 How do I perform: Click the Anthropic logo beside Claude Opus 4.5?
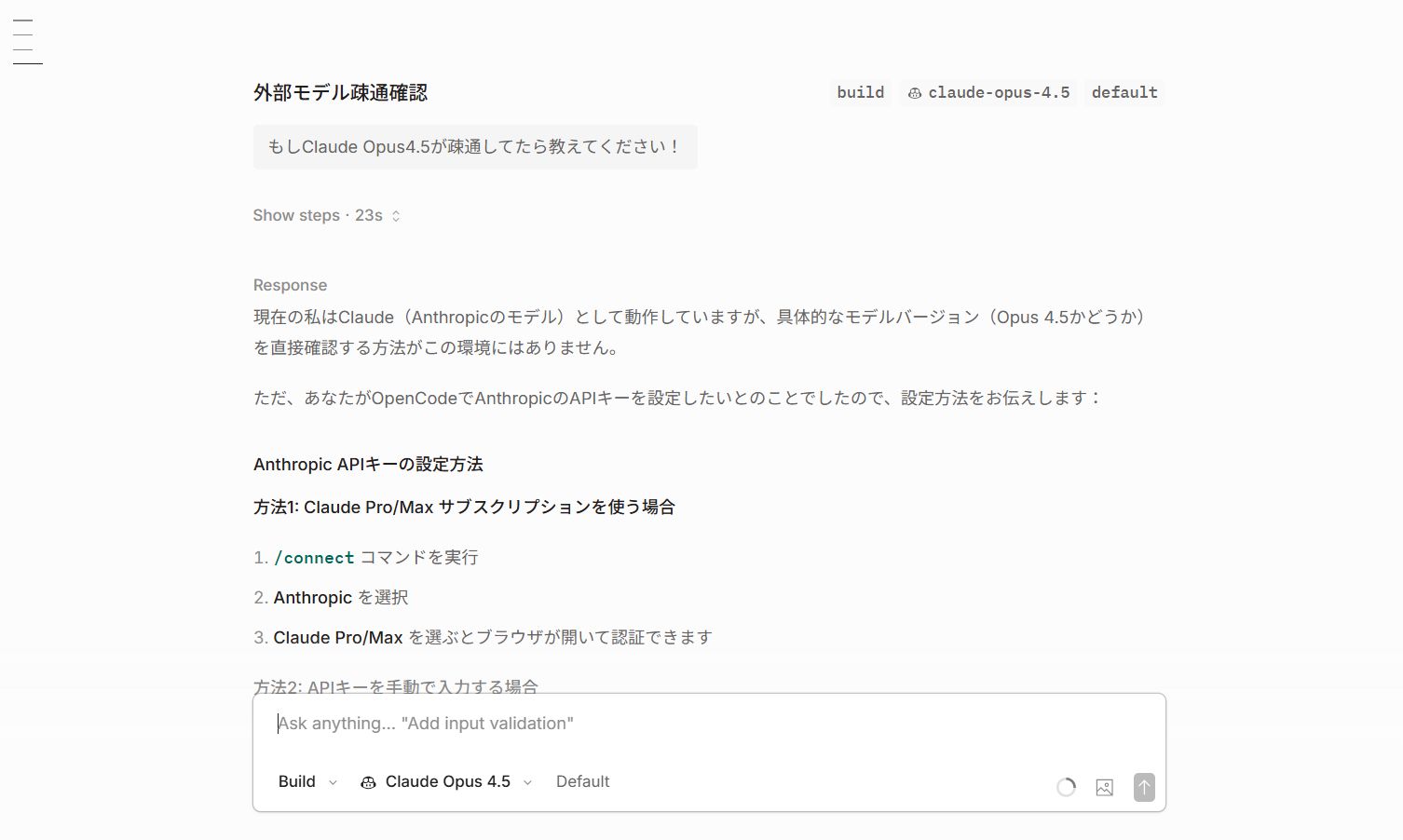pyautogui.click(x=368, y=781)
